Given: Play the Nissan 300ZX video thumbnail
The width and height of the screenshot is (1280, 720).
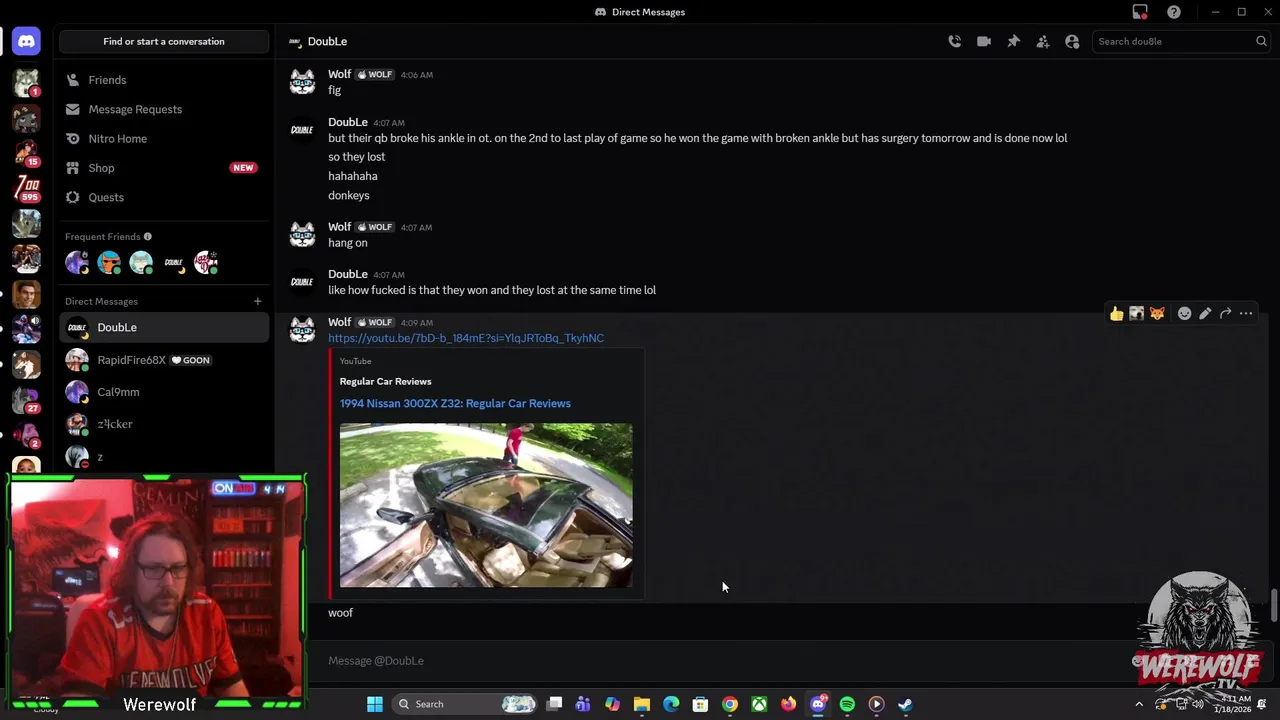Looking at the screenshot, I should tap(486, 505).
